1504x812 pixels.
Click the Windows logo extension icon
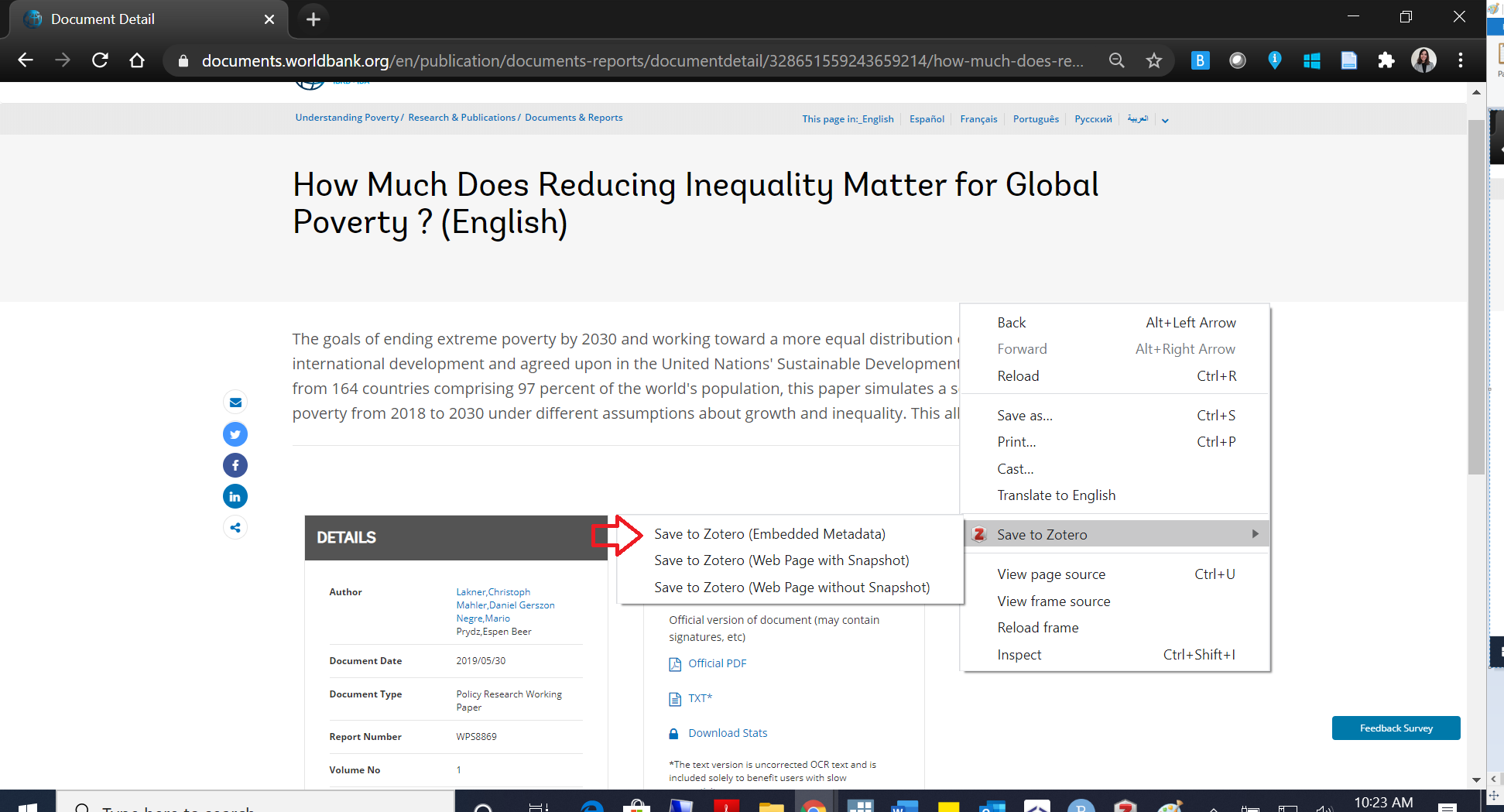coord(1312,60)
